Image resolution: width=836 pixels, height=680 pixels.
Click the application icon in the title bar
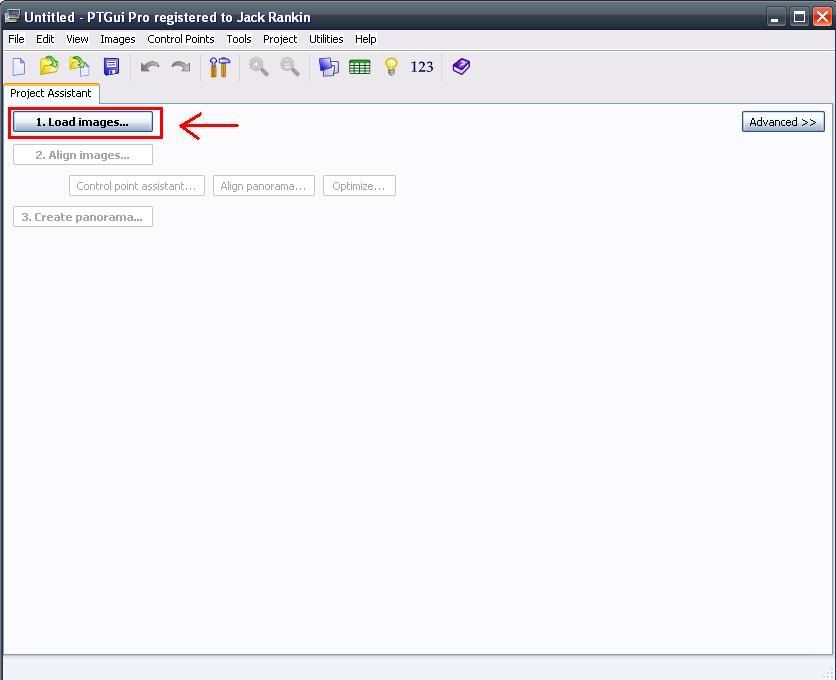pyautogui.click(x=12, y=16)
